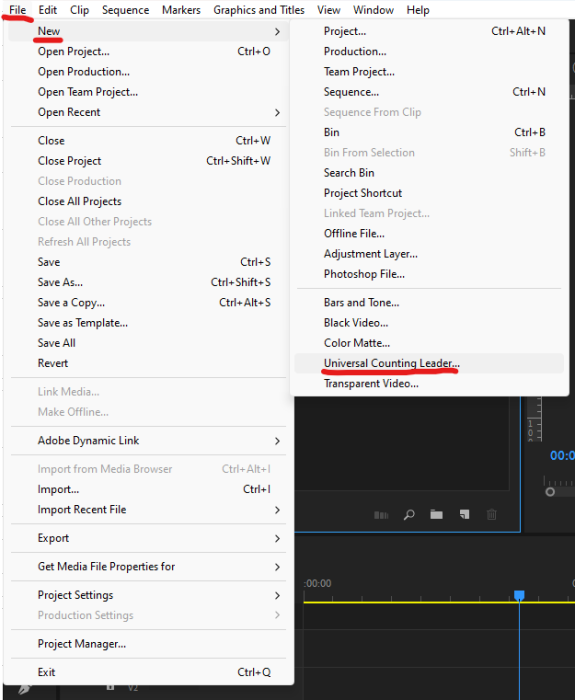Open the Edit menu
The image size is (575, 700).
[47, 10]
